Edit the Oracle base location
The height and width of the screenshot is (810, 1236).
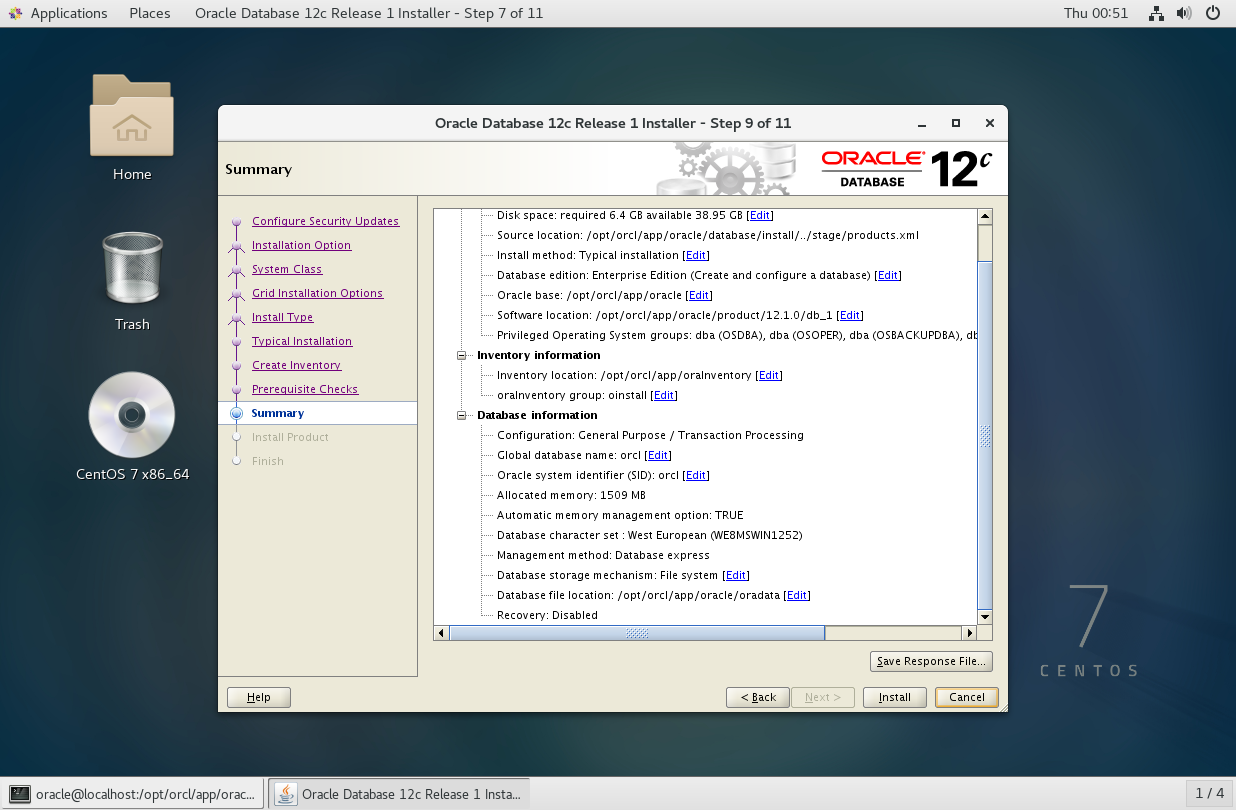click(699, 295)
